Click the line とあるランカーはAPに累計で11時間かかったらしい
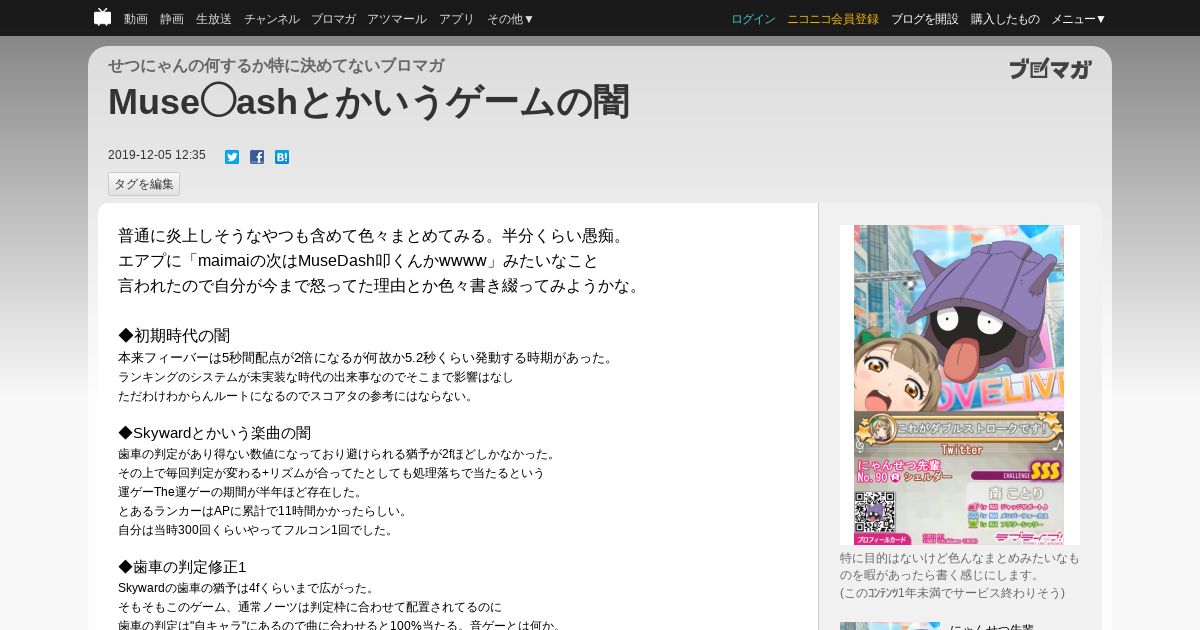The width and height of the screenshot is (1200, 630). pos(263,511)
